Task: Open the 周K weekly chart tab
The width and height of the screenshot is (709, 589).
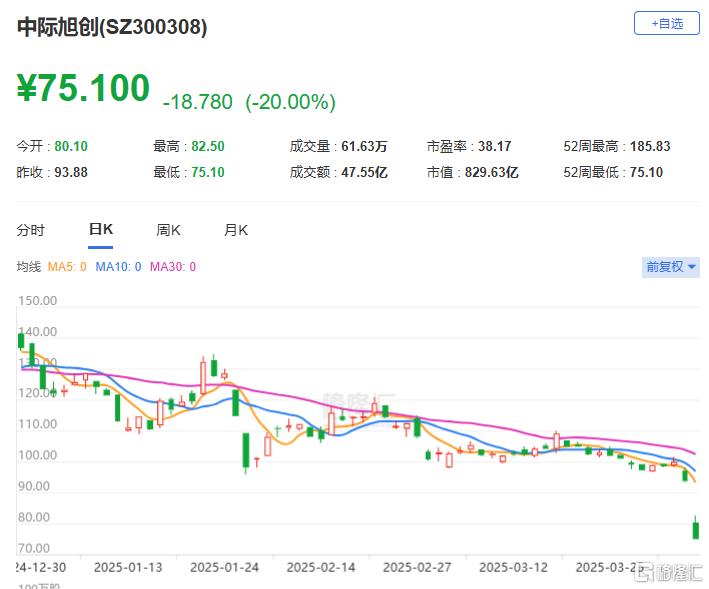Action: point(168,230)
